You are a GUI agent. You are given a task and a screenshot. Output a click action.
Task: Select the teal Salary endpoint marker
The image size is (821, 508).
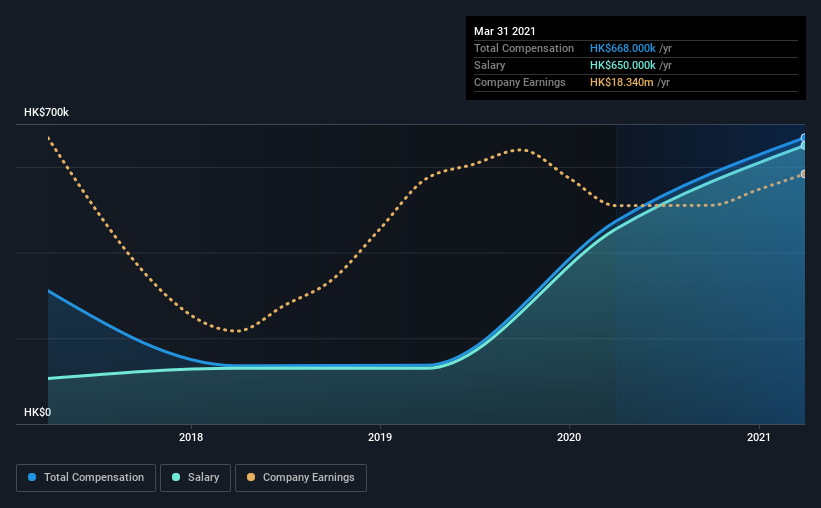(x=804, y=146)
